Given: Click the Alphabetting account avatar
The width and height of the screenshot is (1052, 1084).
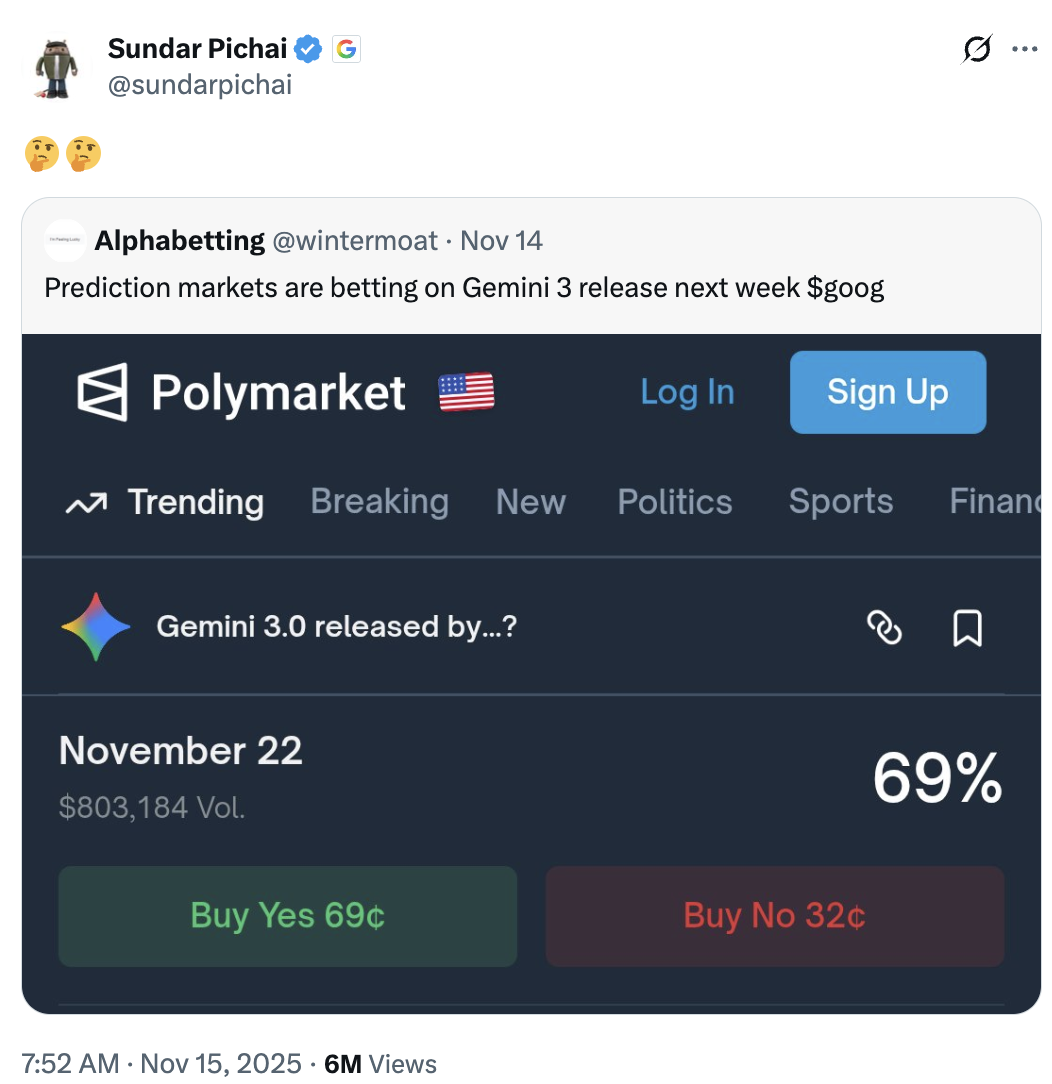Looking at the screenshot, I should tap(65, 241).
